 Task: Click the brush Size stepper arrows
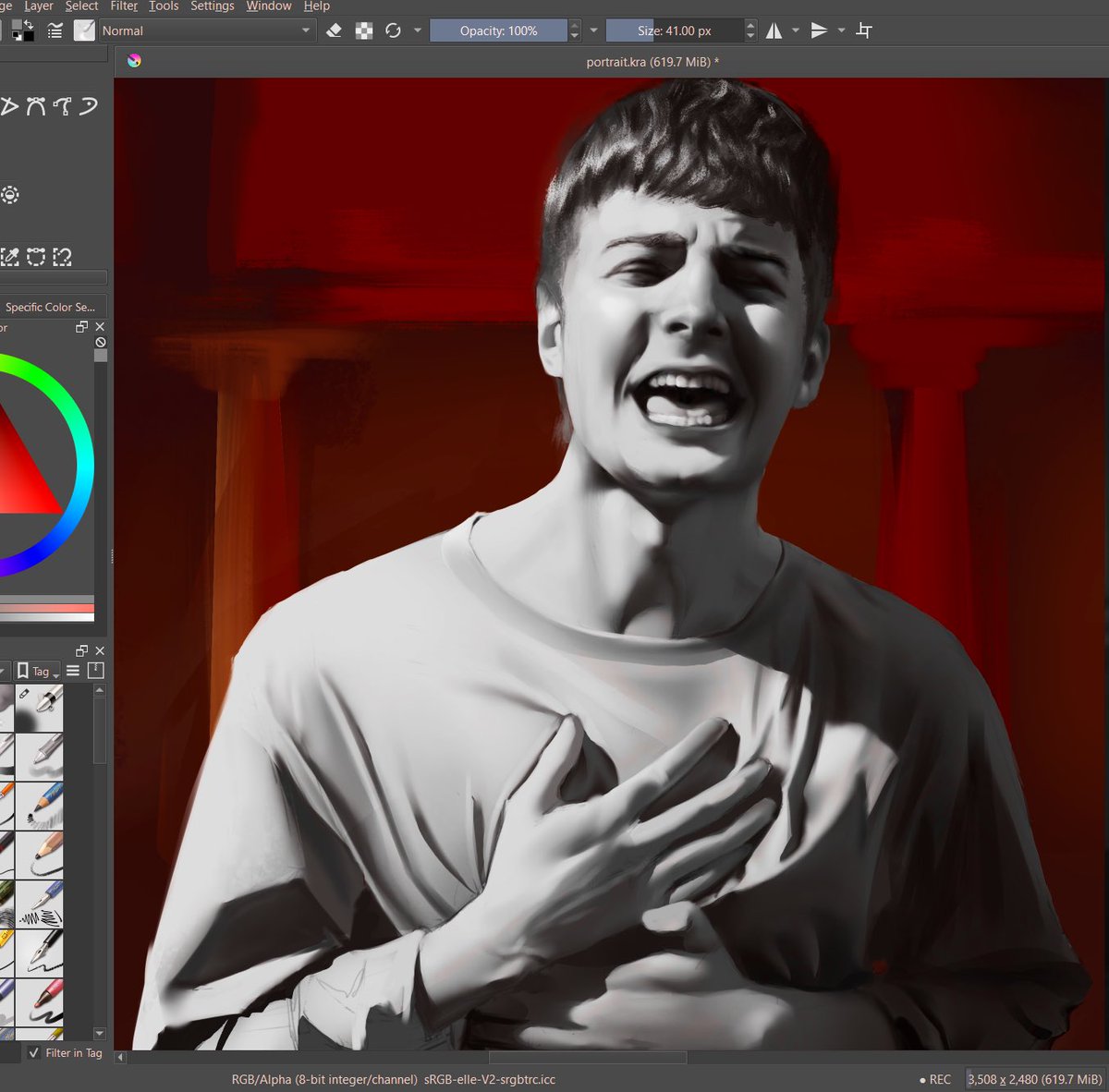click(750, 30)
